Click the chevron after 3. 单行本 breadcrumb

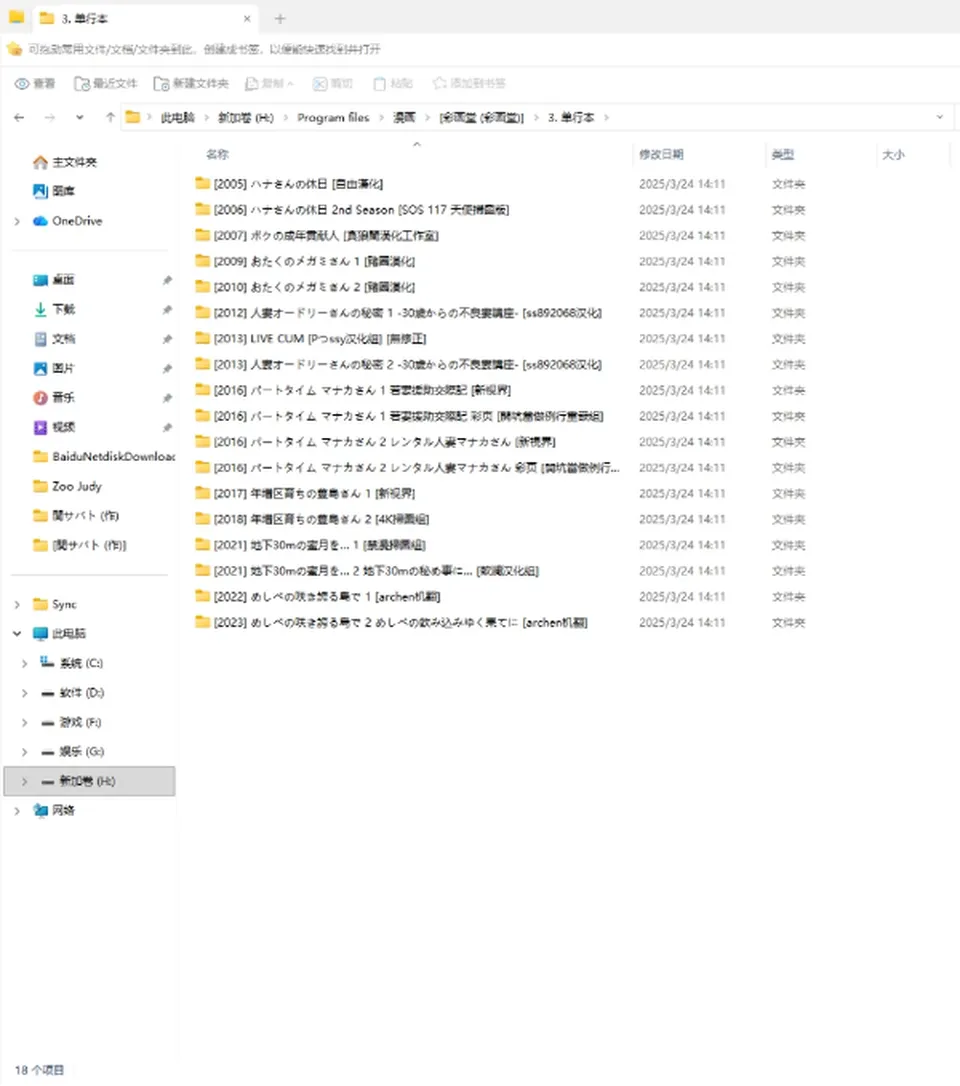tap(606, 118)
